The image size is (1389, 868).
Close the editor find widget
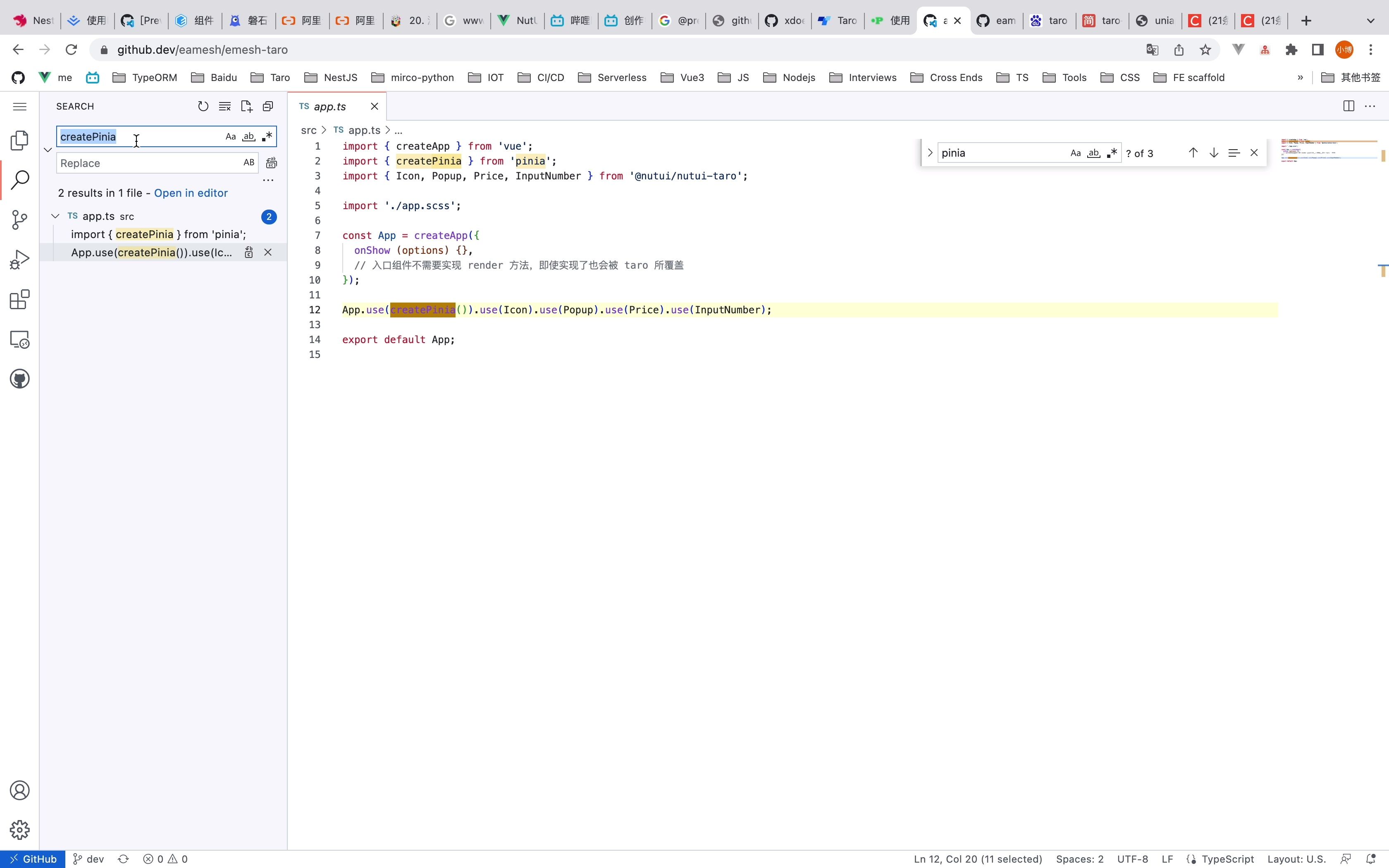1254,153
